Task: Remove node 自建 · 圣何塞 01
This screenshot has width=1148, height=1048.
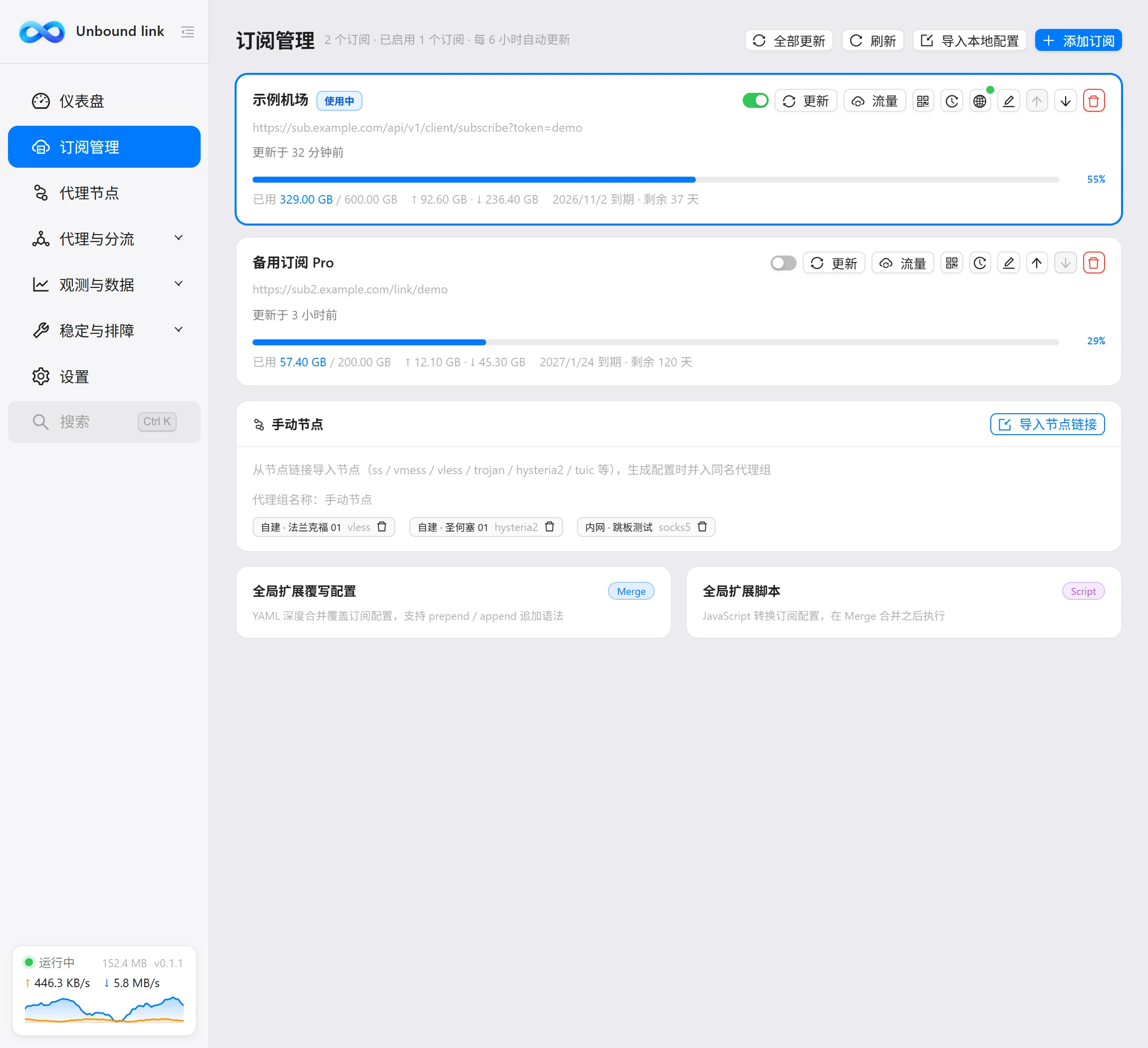Action: coord(550,527)
